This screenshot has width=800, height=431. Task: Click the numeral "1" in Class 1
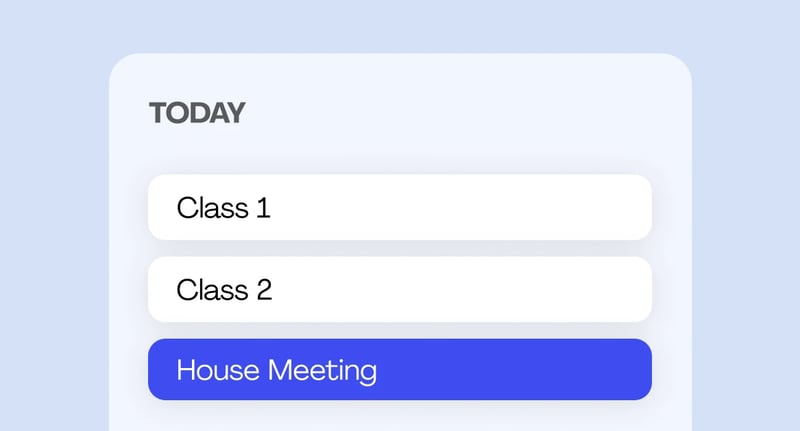pyautogui.click(x=263, y=208)
